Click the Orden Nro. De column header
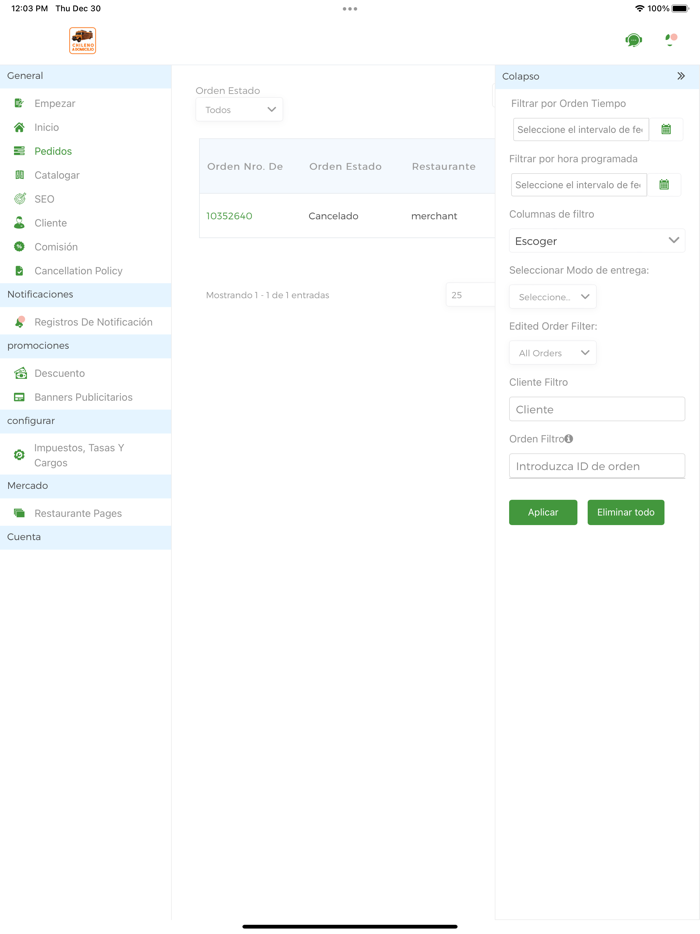This screenshot has height=934, width=700. click(x=245, y=166)
